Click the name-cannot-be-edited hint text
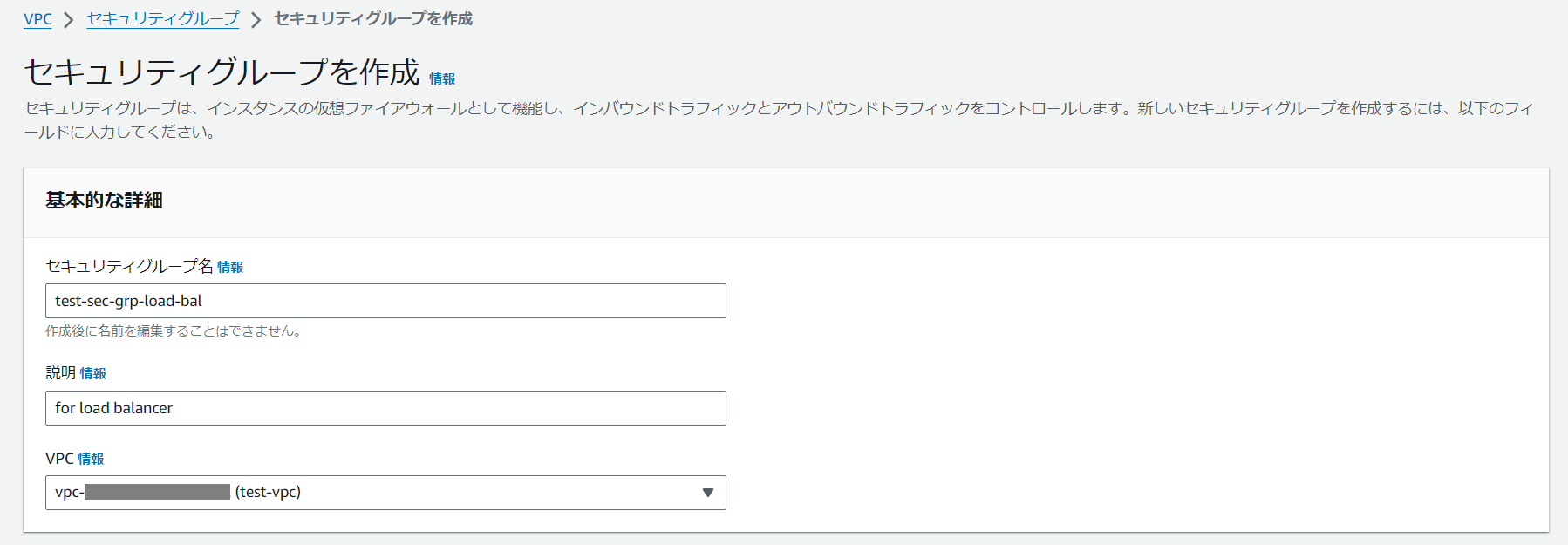 [x=173, y=331]
